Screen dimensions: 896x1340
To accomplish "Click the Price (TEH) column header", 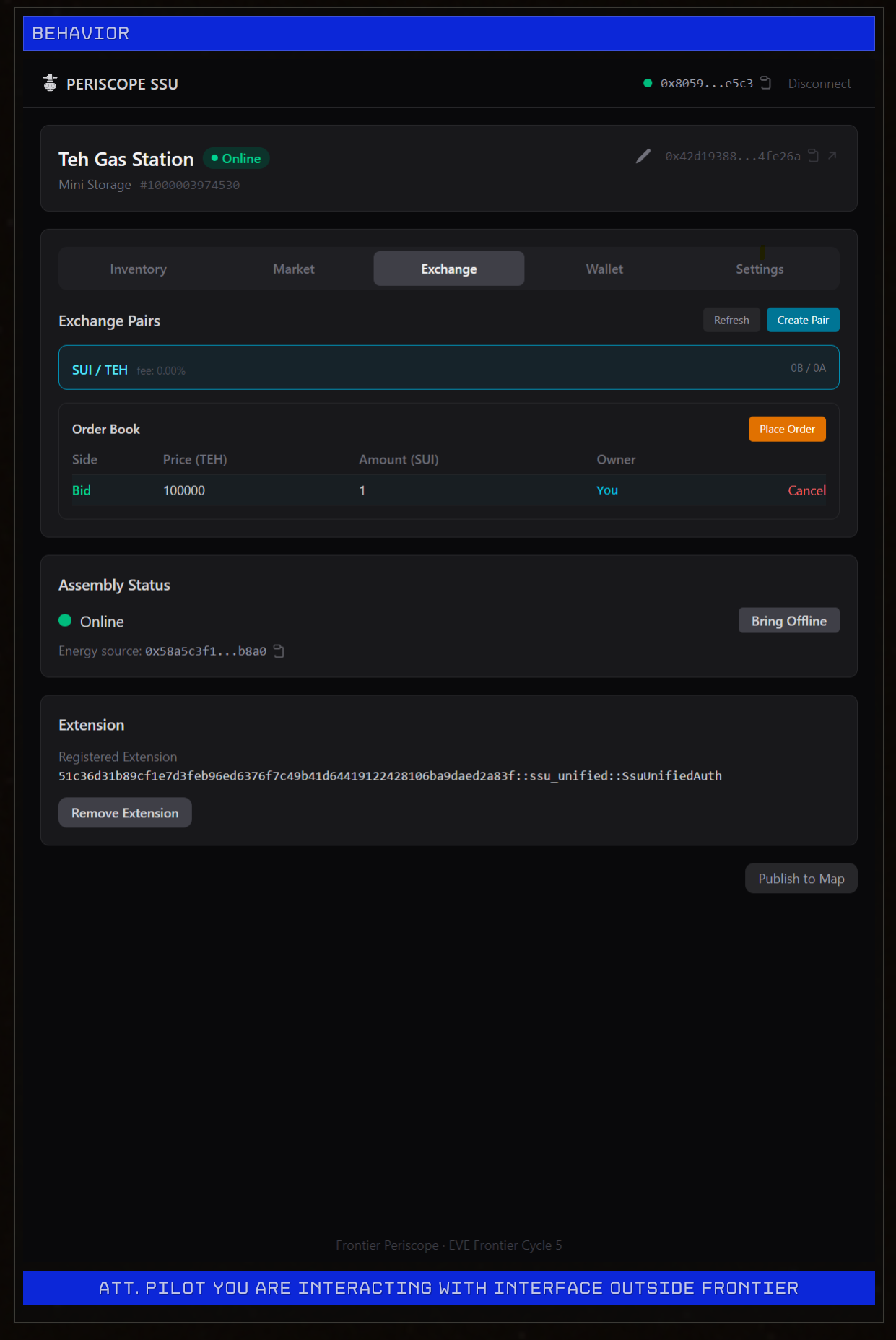I will point(195,459).
